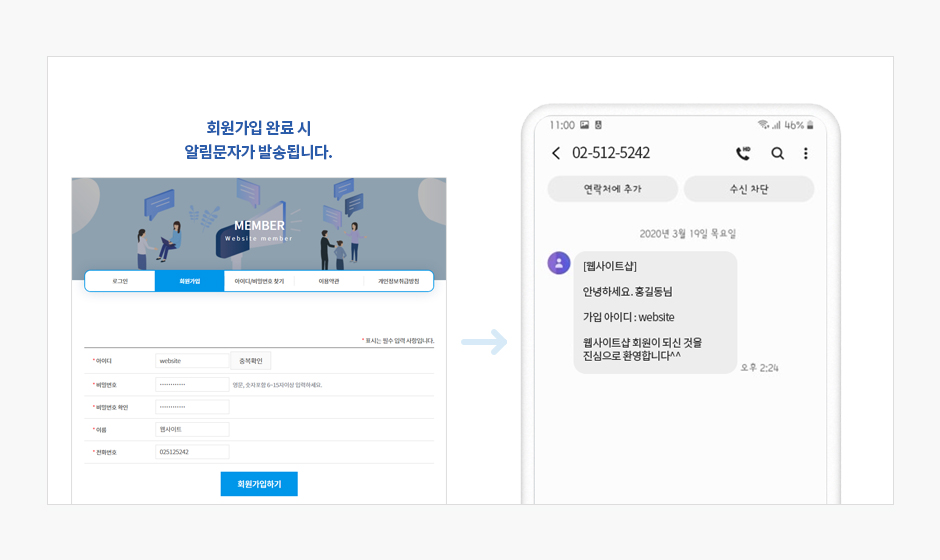
Task: Open the three-dot more options menu
Action: click(806, 153)
